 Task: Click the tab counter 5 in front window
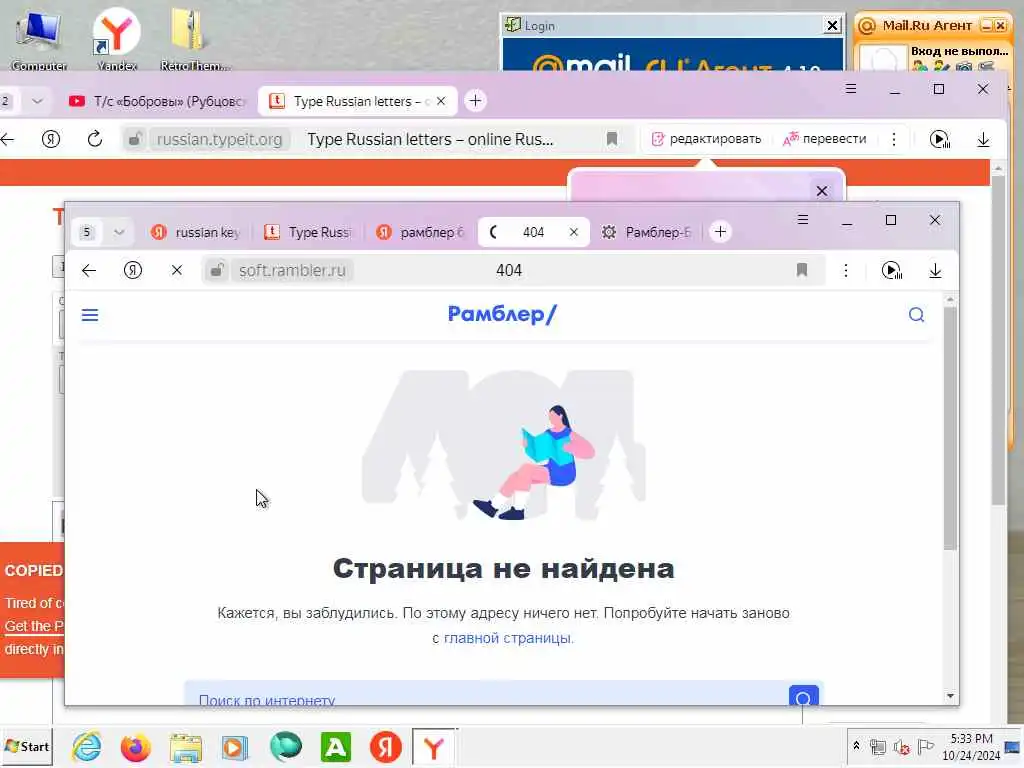click(87, 232)
